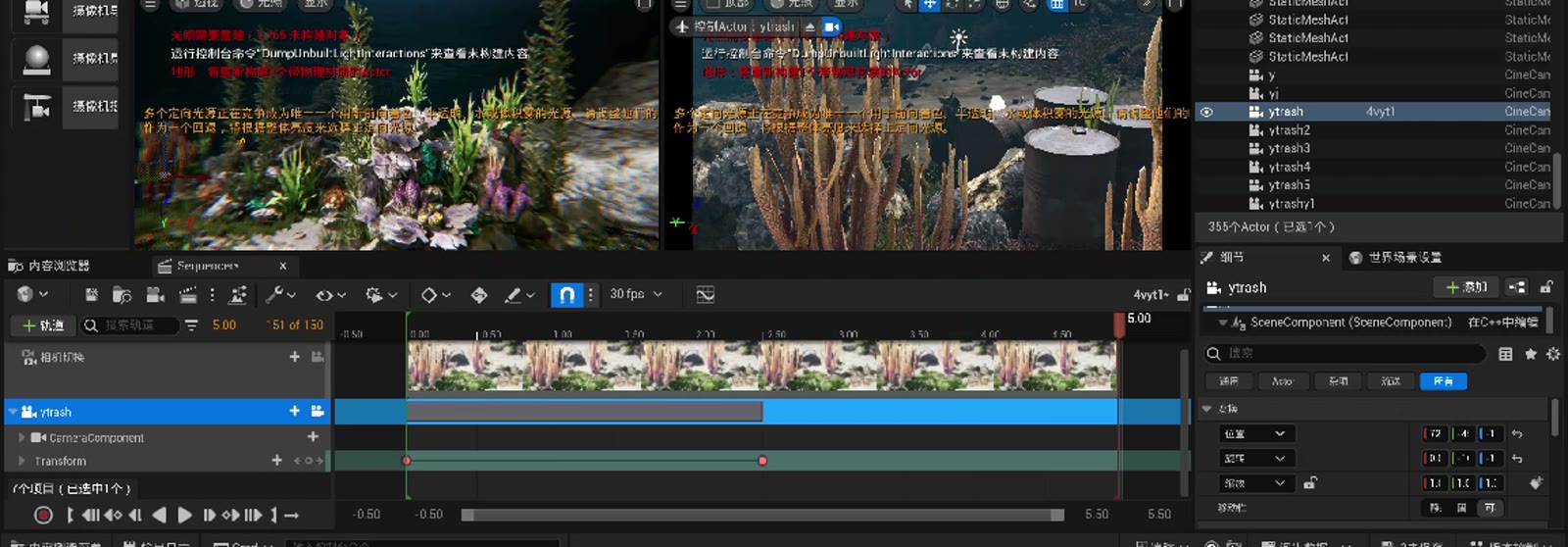Click the camera cuts thumbnail strip

pyautogui.click(x=762, y=367)
